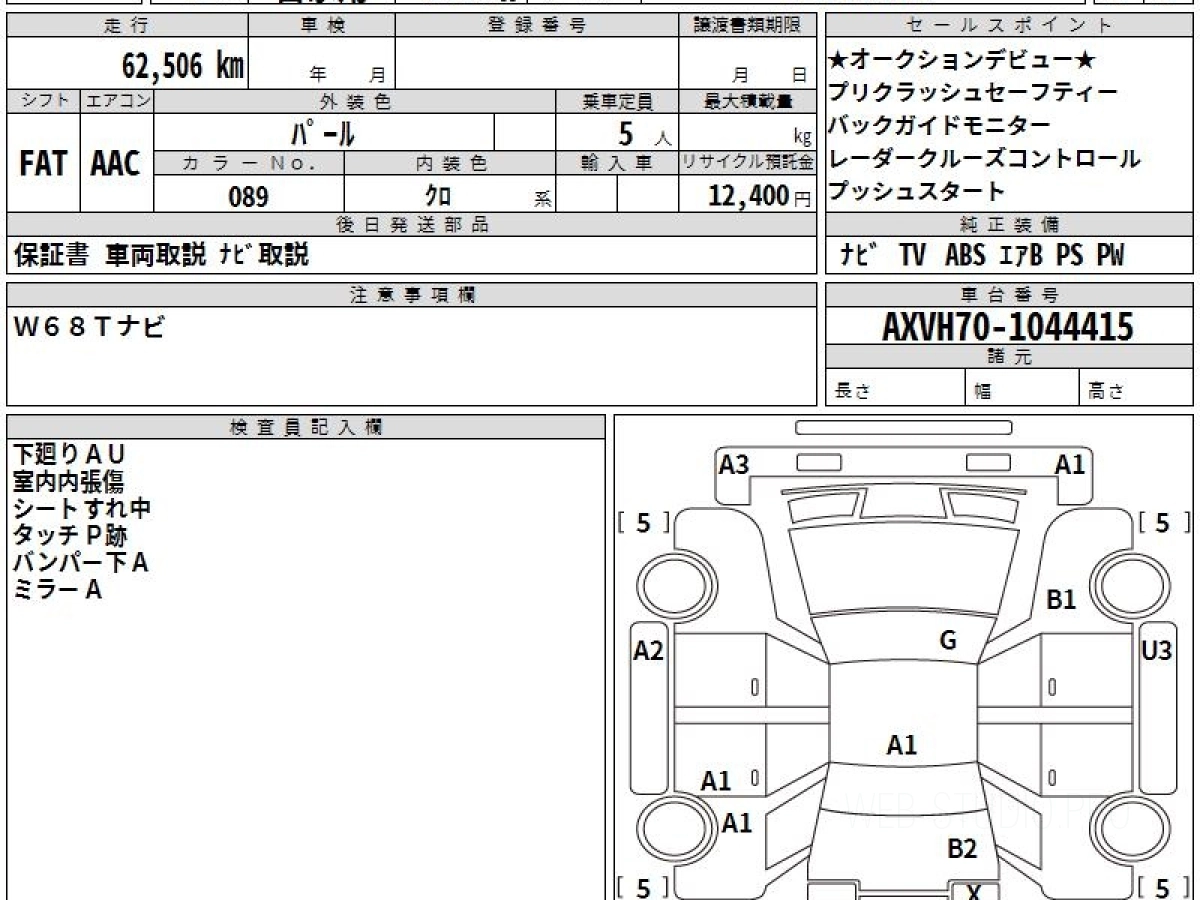1200x900 pixels.
Task: Select プリクラッシュセーフティー sales point
Action: 973,93
